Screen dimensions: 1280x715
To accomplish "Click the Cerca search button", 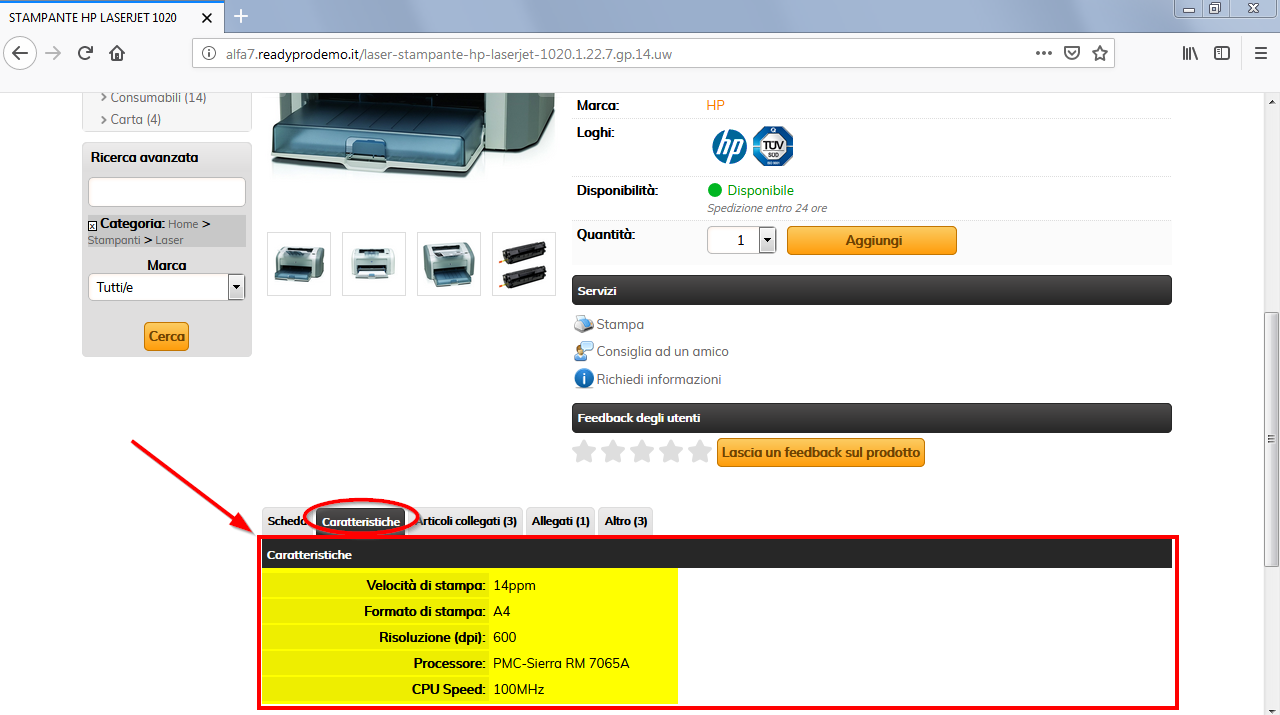I will click(166, 336).
